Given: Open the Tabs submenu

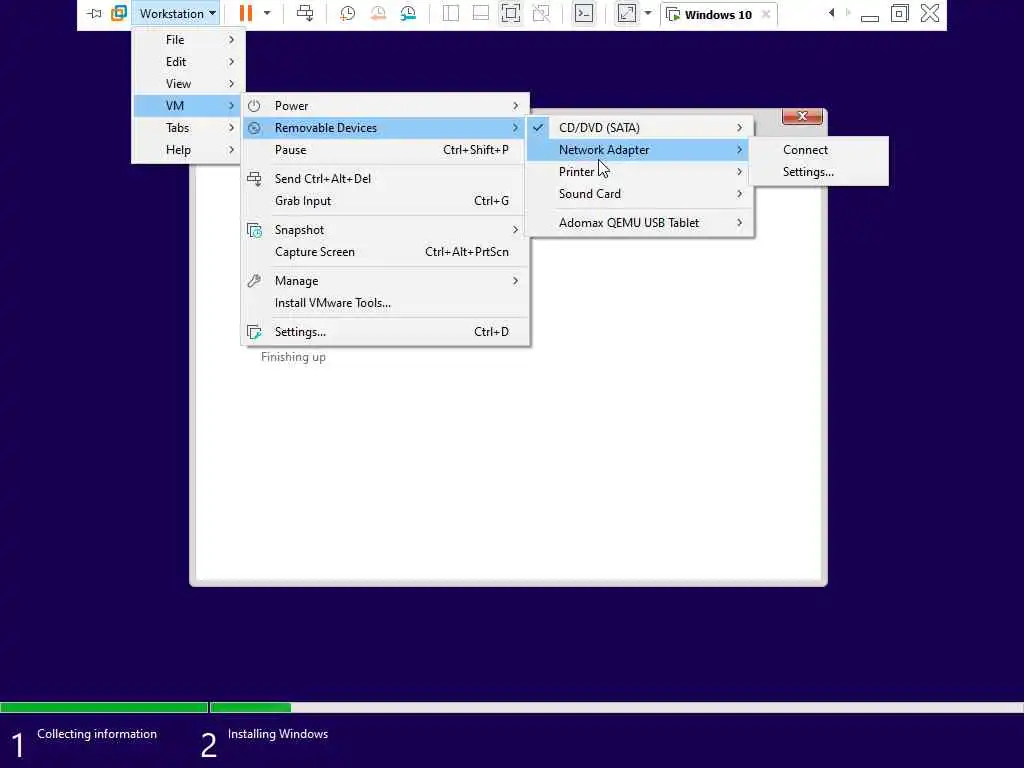Looking at the screenshot, I should (x=189, y=128).
